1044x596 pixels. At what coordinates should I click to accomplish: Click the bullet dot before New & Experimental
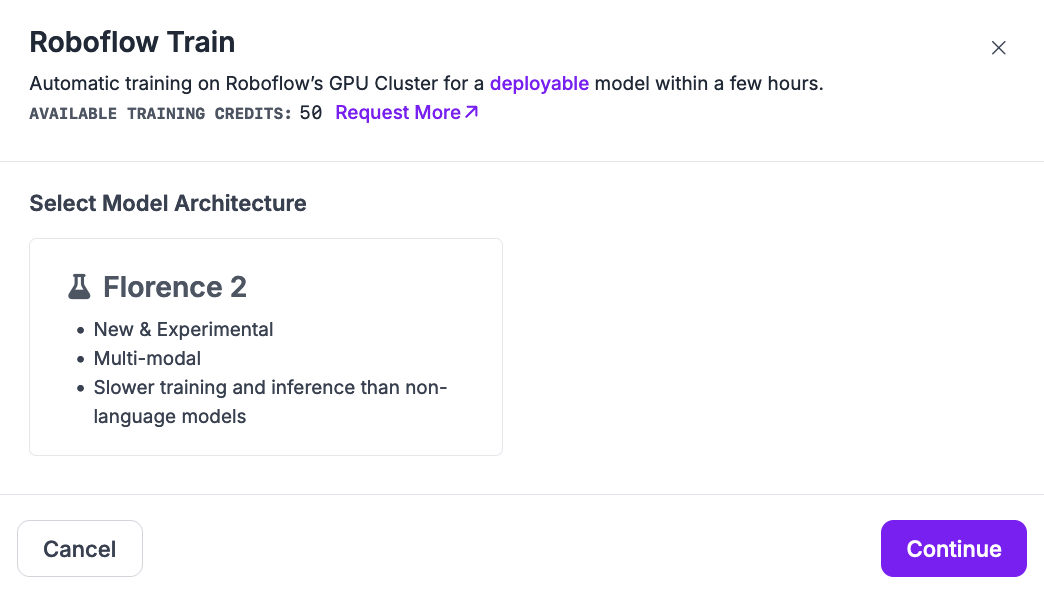pyautogui.click(x=80, y=330)
